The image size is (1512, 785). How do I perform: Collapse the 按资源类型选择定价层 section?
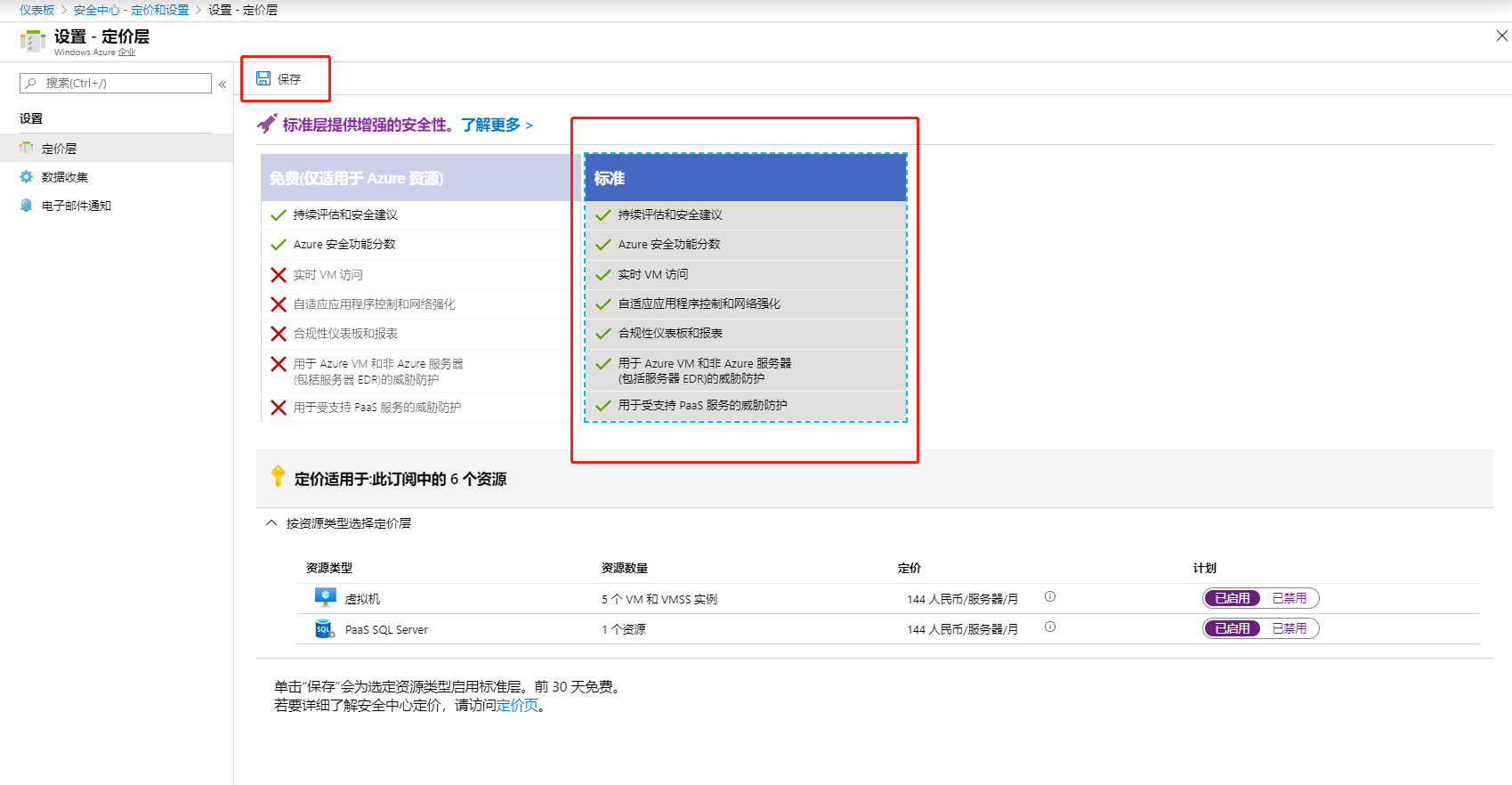click(271, 522)
